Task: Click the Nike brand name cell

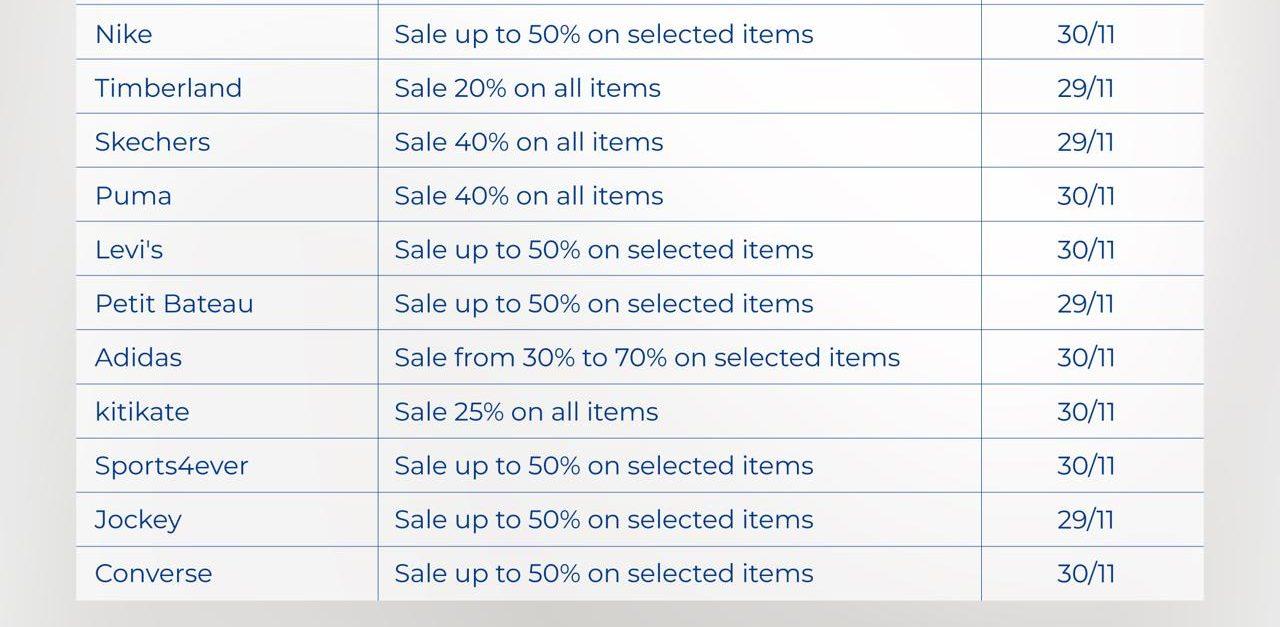Action: (124, 34)
